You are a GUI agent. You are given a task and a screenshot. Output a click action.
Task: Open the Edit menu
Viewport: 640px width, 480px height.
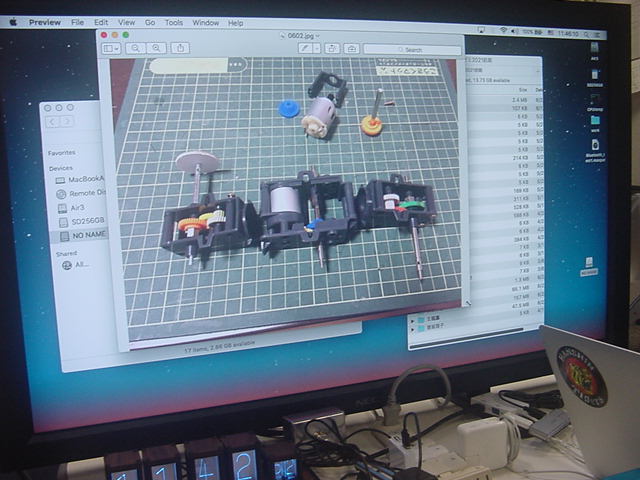(x=101, y=22)
